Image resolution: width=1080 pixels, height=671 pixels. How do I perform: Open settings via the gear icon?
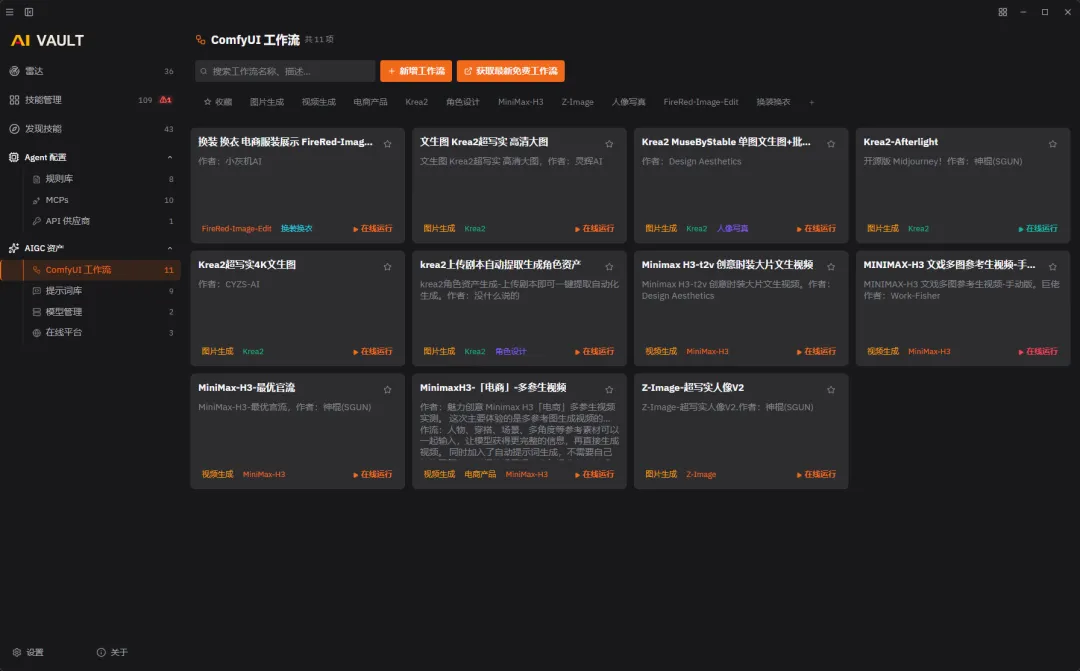coord(17,652)
